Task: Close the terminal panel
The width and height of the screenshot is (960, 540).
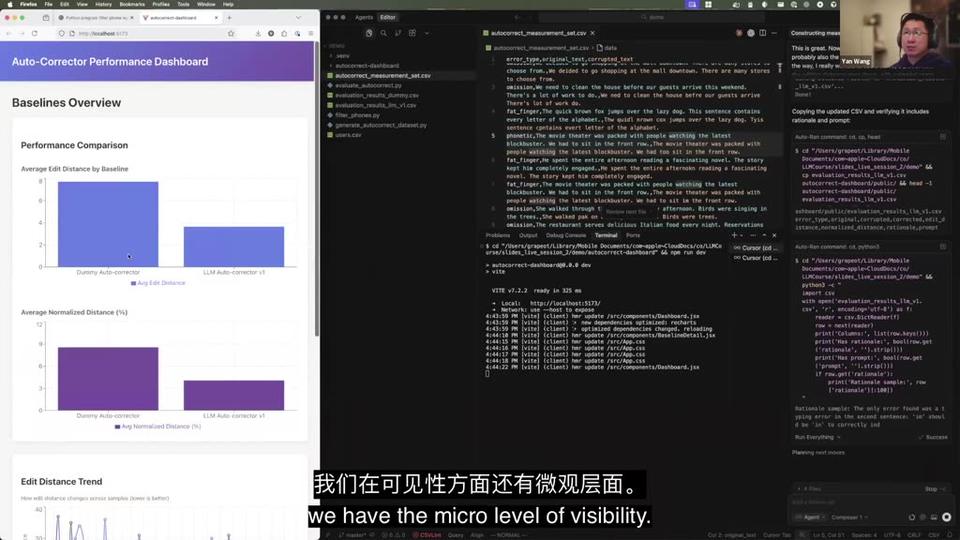Action: [x=774, y=235]
